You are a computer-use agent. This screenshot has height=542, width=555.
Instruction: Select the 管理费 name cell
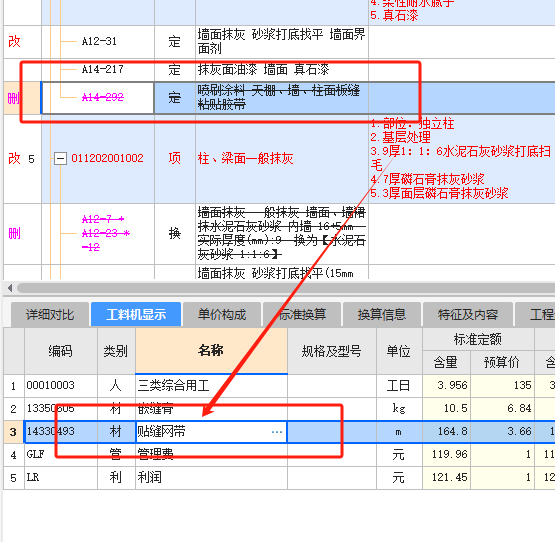[x=211, y=455]
